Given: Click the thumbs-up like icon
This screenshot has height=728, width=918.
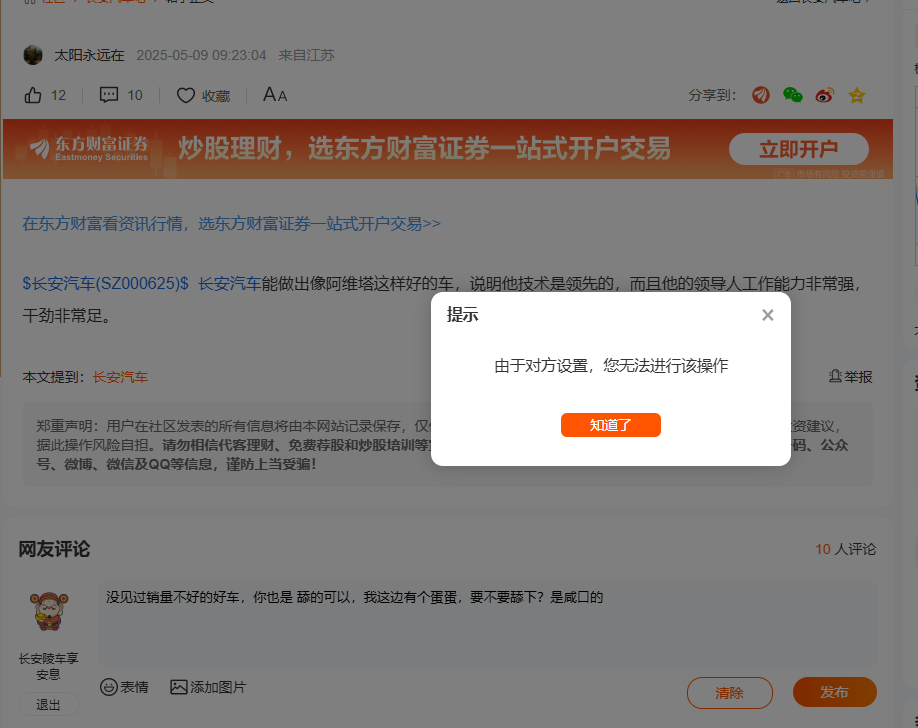Looking at the screenshot, I should pyautogui.click(x=33, y=95).
